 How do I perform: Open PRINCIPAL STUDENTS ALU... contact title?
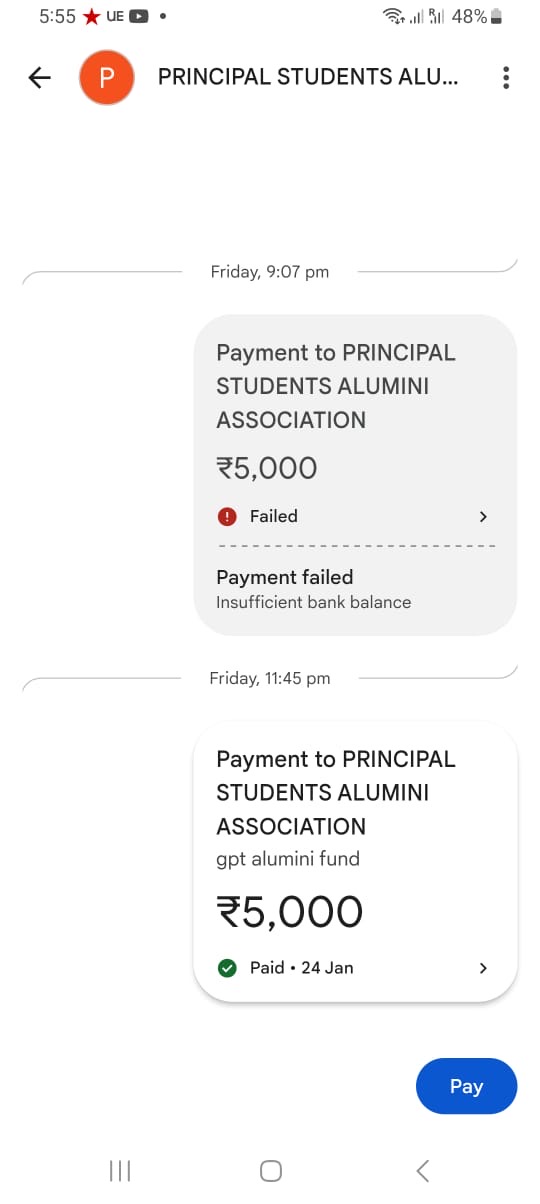pyautogui.click(x=308, y=77)
